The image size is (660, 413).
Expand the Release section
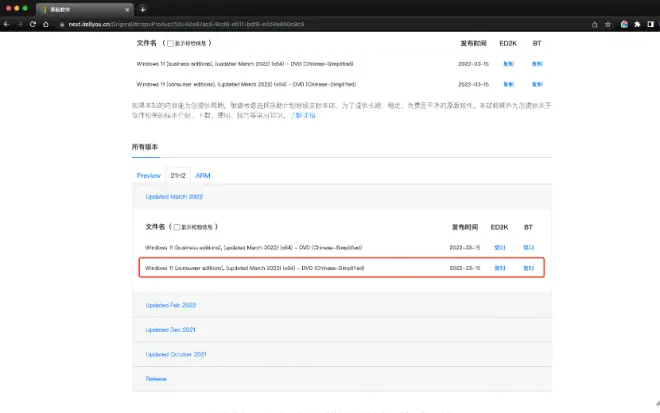pyautogui.click(x=156, y=379)
